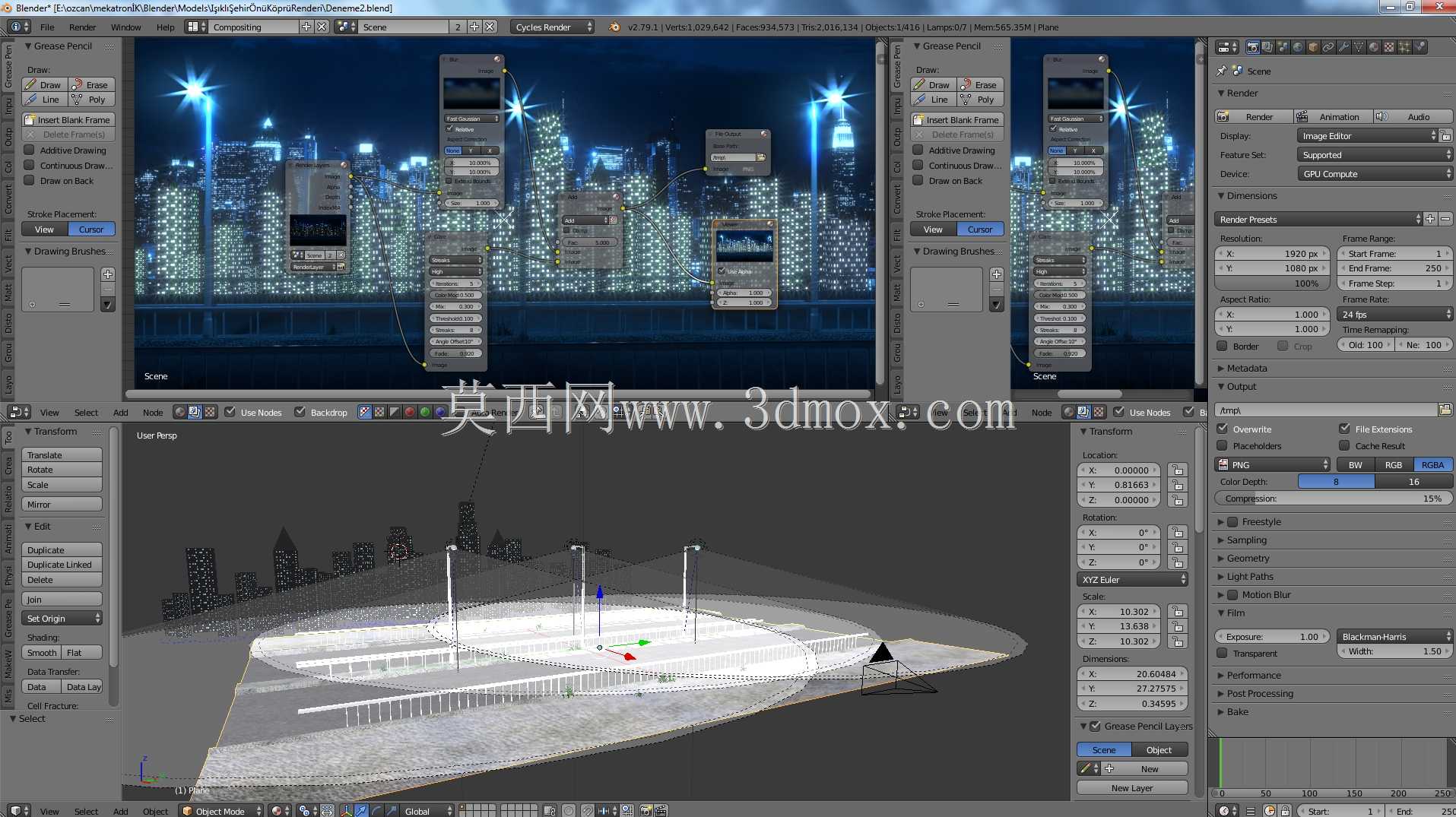Expand the Sampling panel
1456x817 pixels.
click(1246, 540)
